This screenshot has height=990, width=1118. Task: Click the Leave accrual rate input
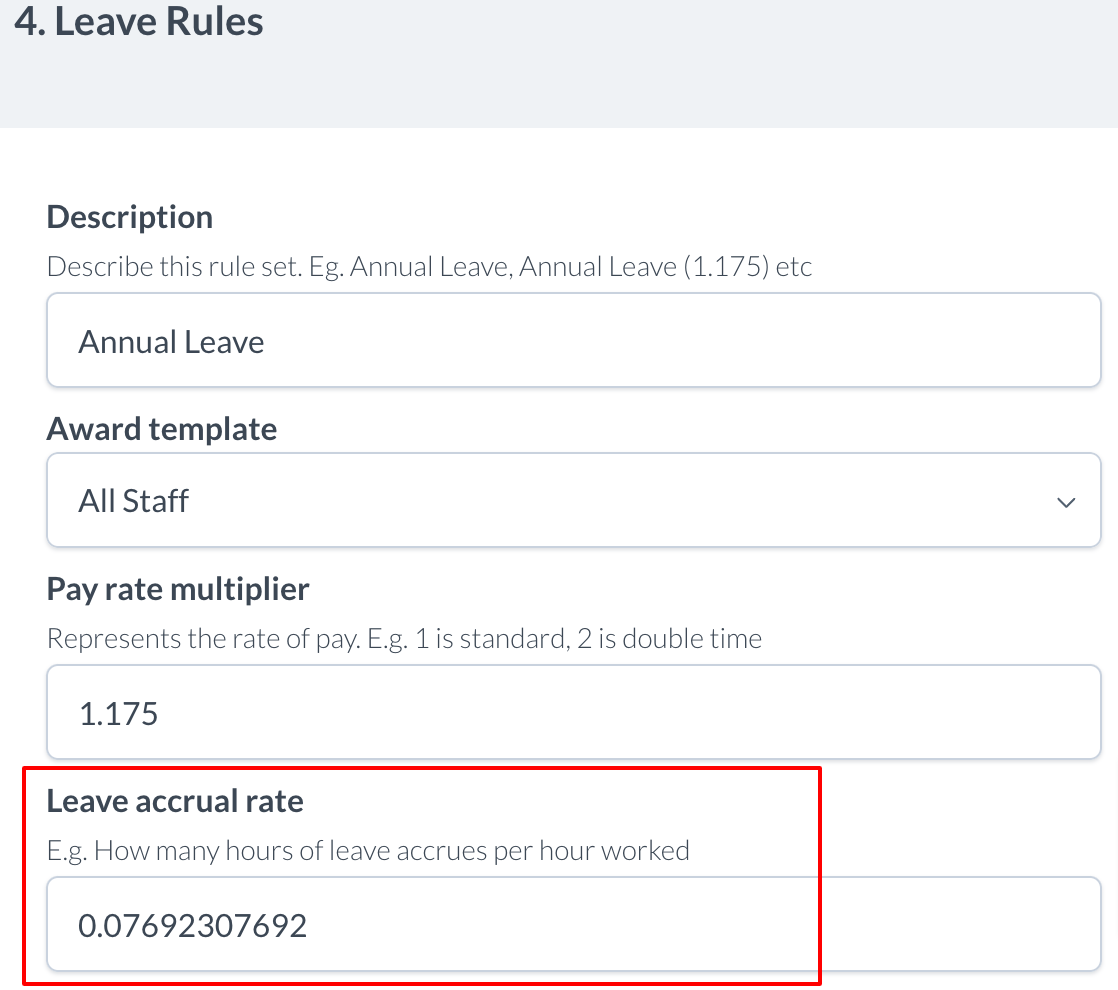(573, 925)
